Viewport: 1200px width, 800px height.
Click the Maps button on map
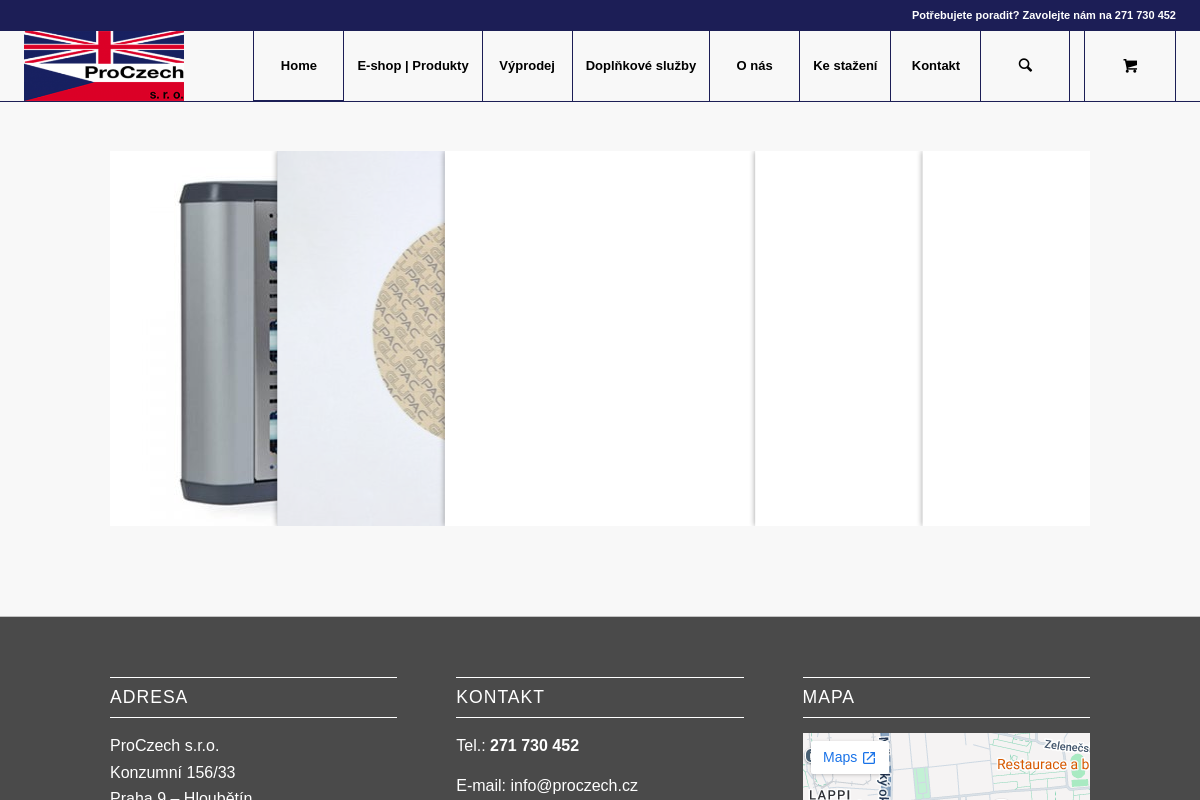tap(849, 758)
